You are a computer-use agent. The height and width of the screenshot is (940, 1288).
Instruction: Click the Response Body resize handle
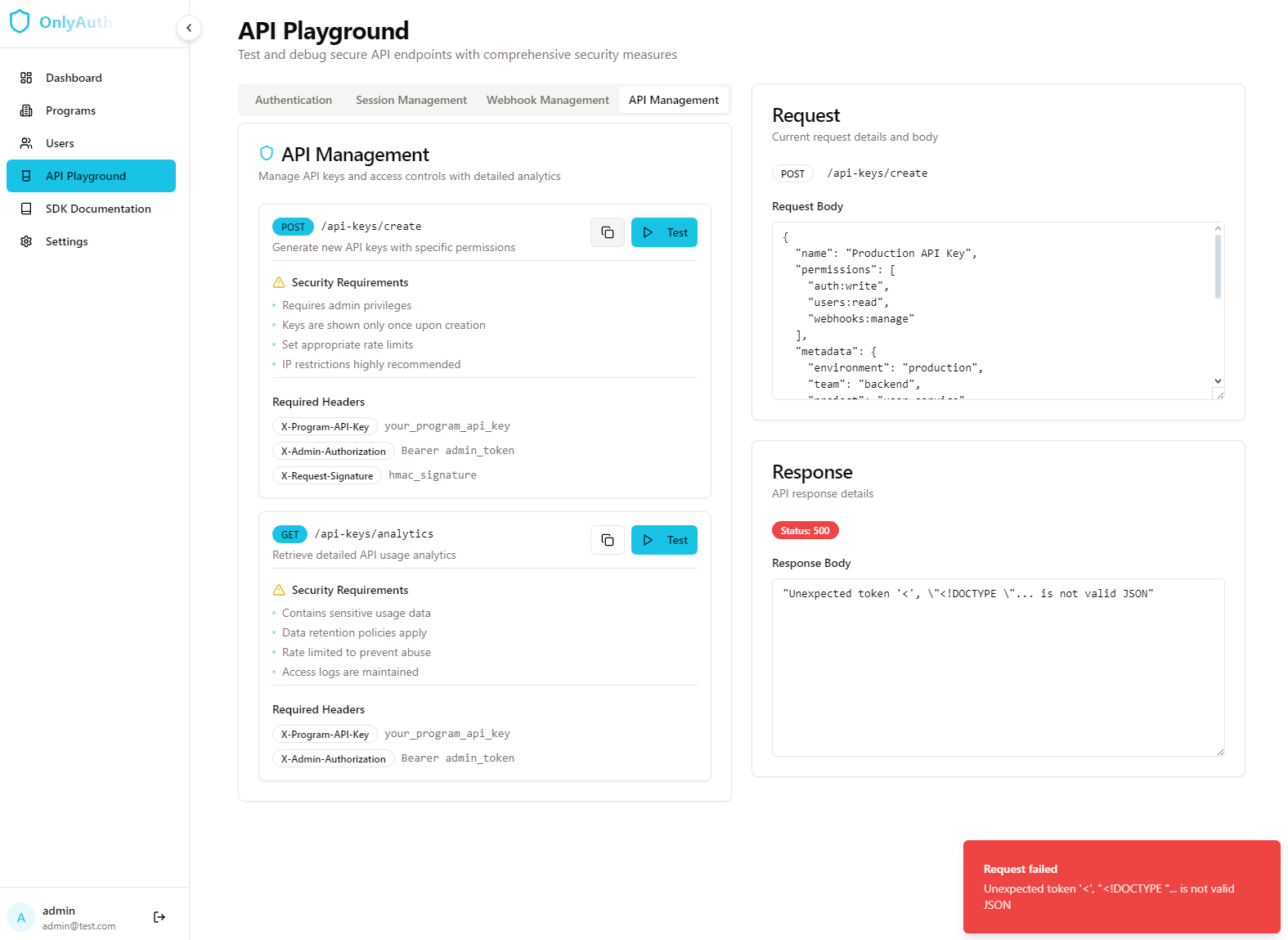click(1219, 751)
